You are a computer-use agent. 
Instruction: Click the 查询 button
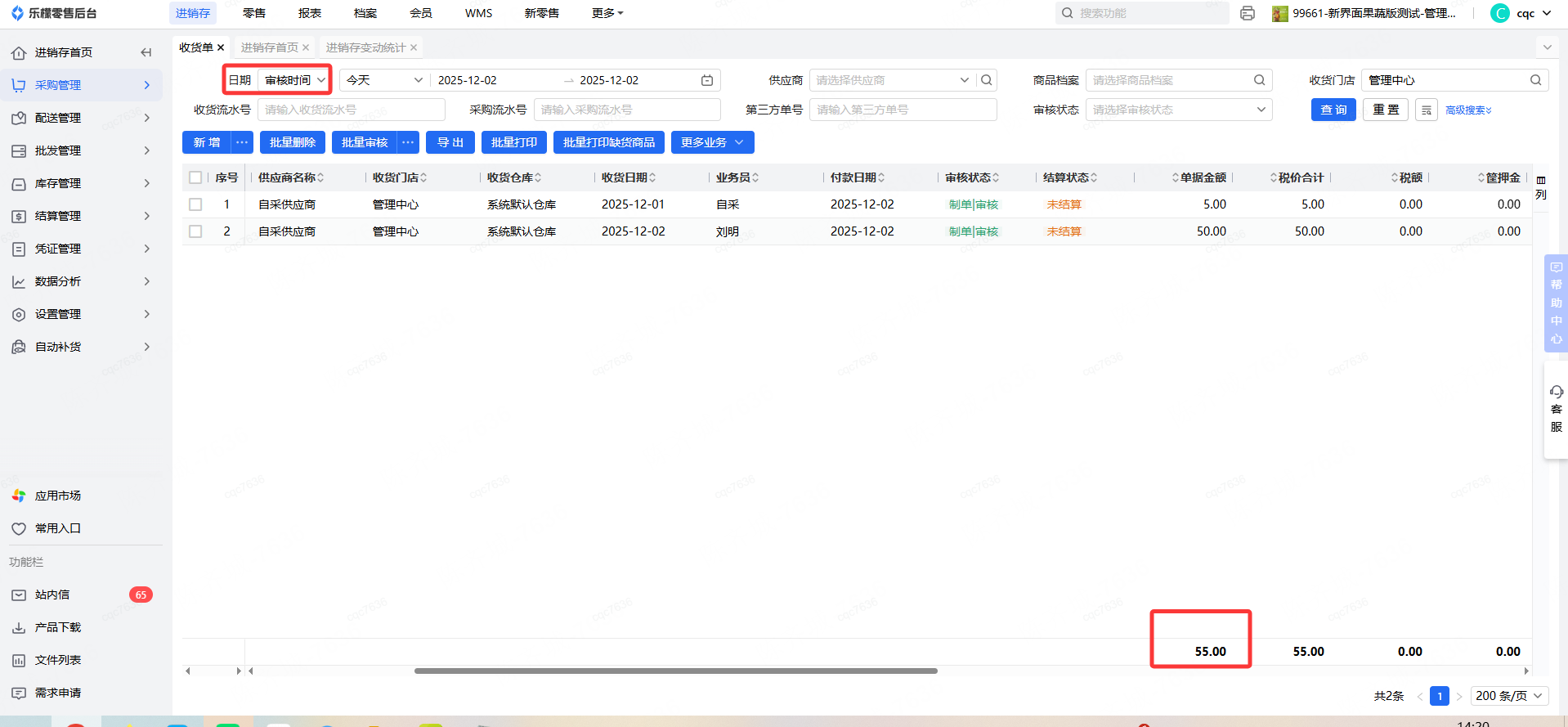[x=1333, y=110]
